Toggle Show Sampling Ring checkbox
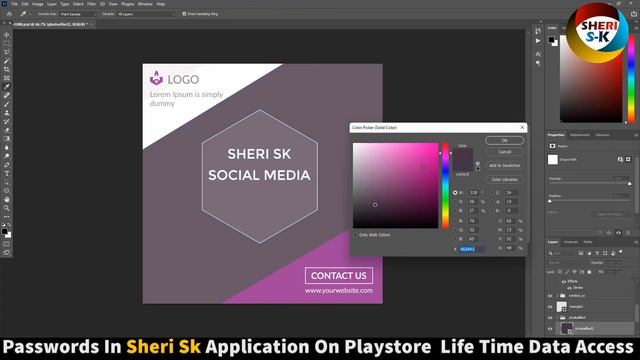The image size is (640, 360). [184, 14]
